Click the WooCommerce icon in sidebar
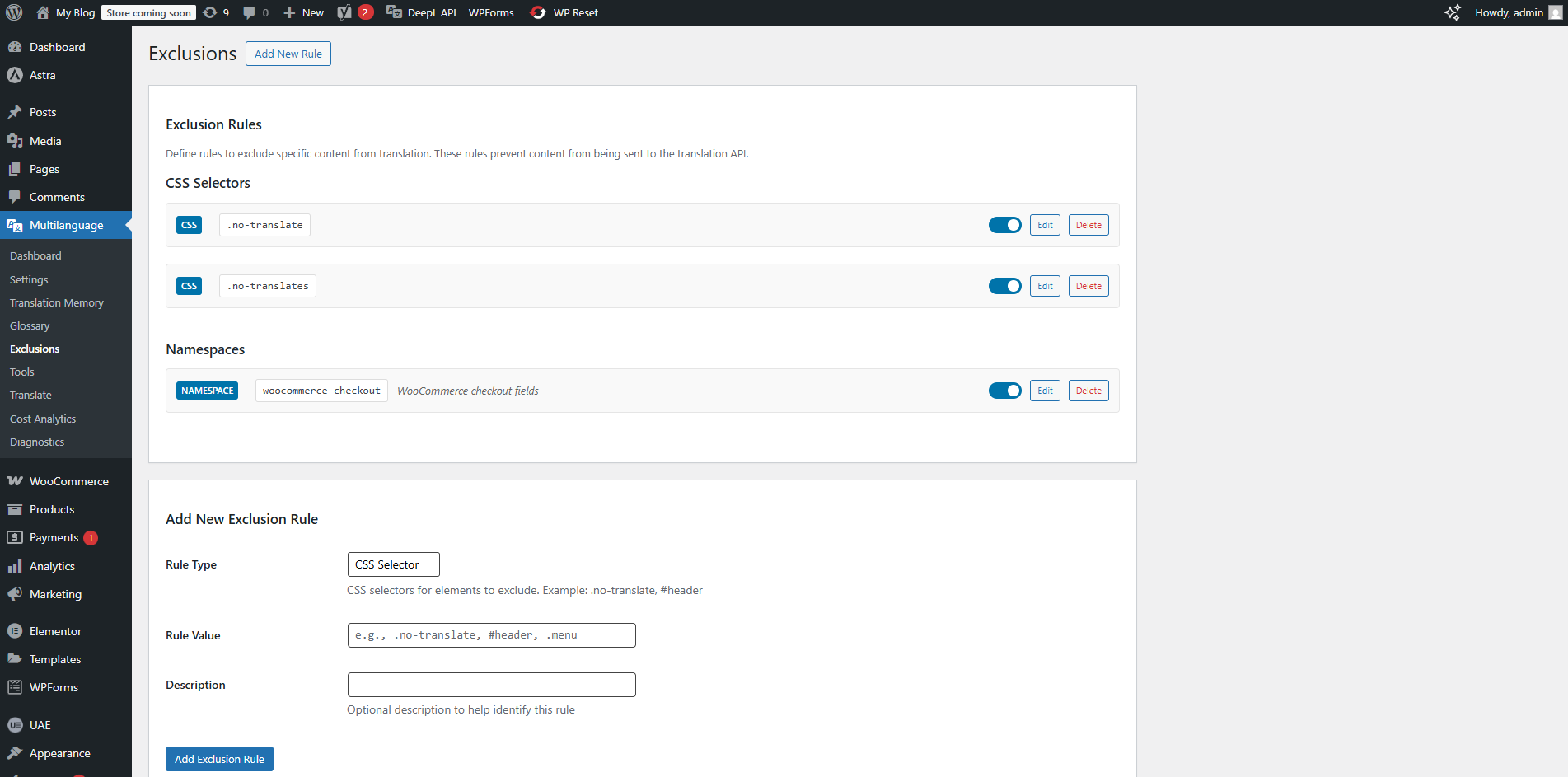This screenshot has width=1568, height=777. coord(15,481)
